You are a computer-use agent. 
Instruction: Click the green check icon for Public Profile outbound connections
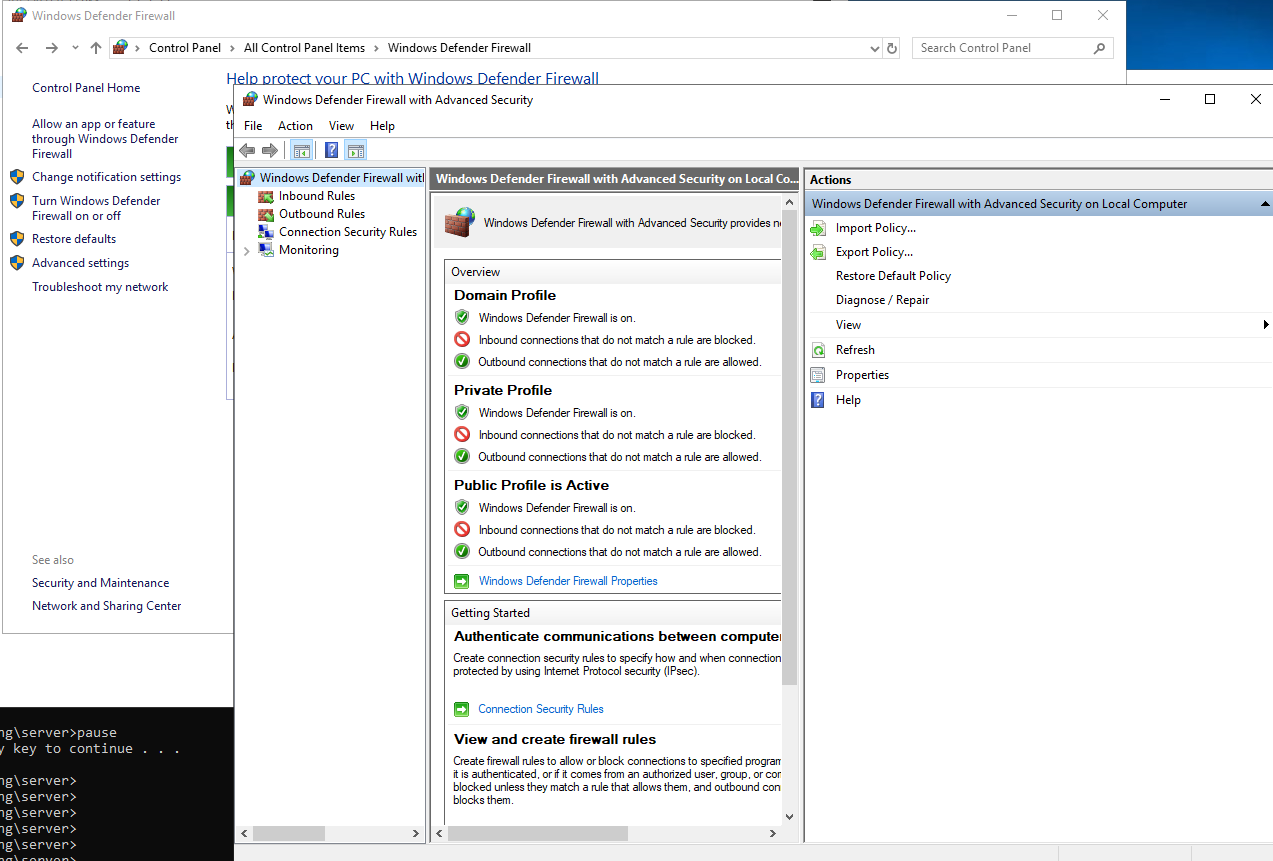coord(462,552)
